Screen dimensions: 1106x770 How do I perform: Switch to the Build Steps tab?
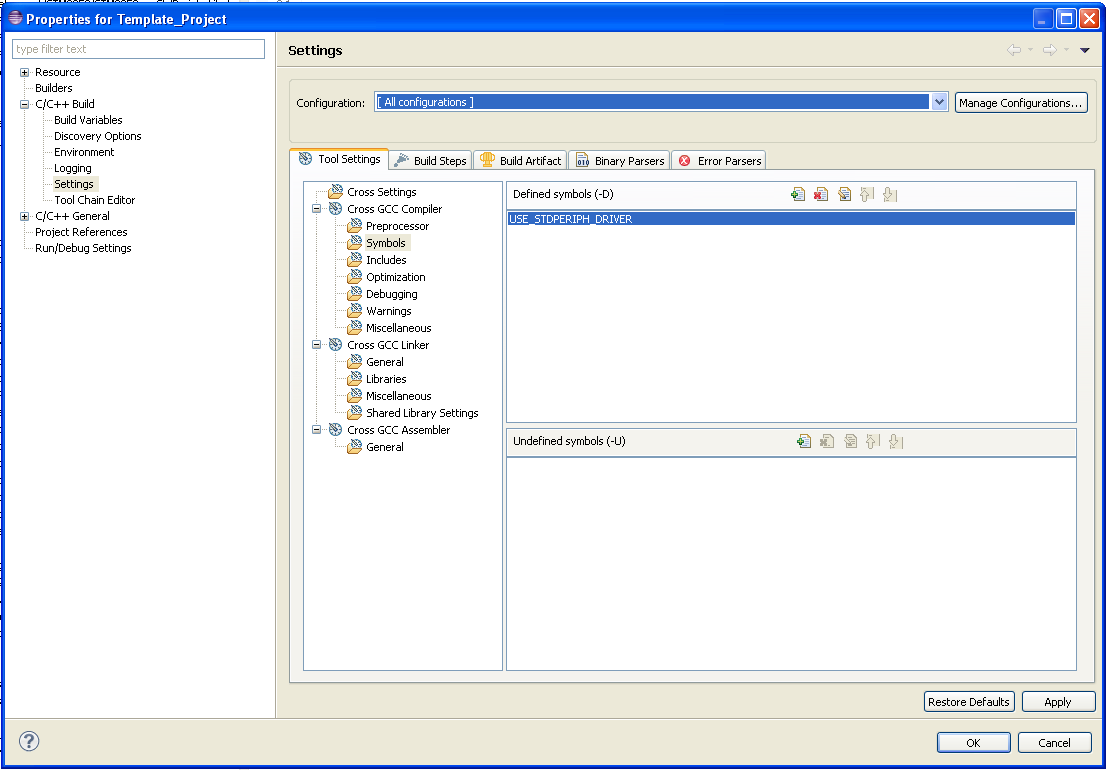click(430, 161)
